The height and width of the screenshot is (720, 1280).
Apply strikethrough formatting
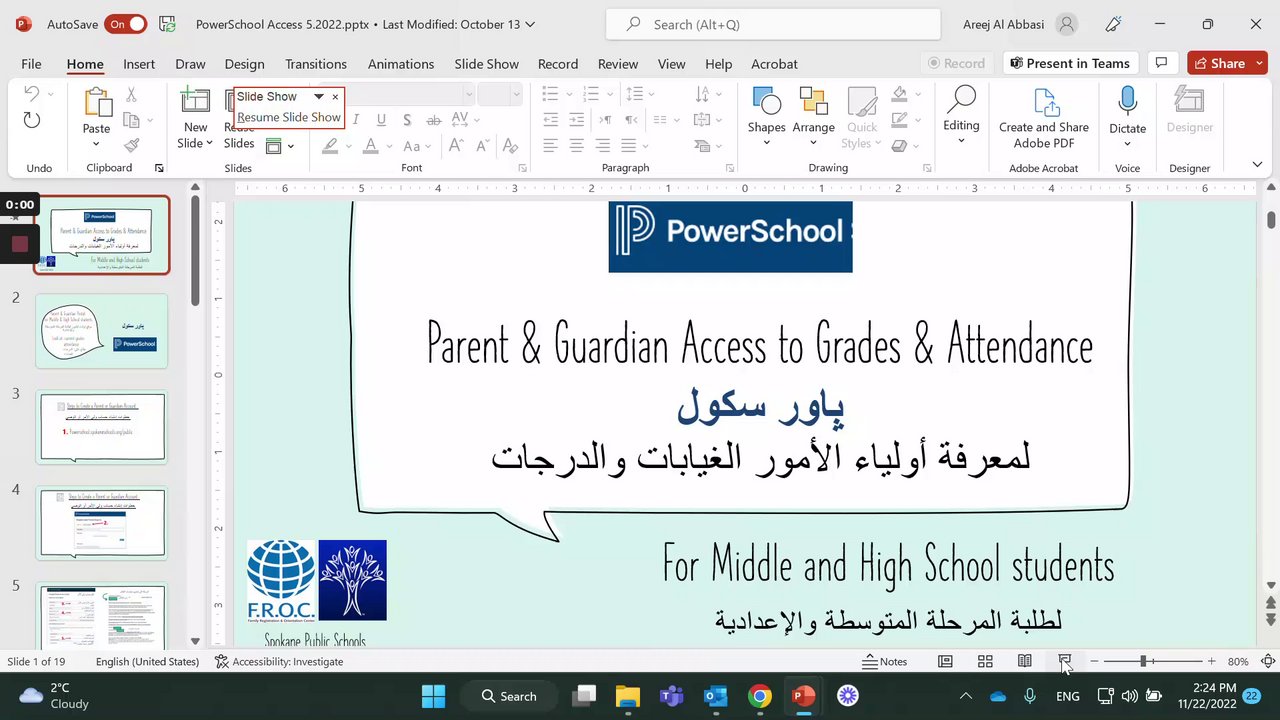433,120
